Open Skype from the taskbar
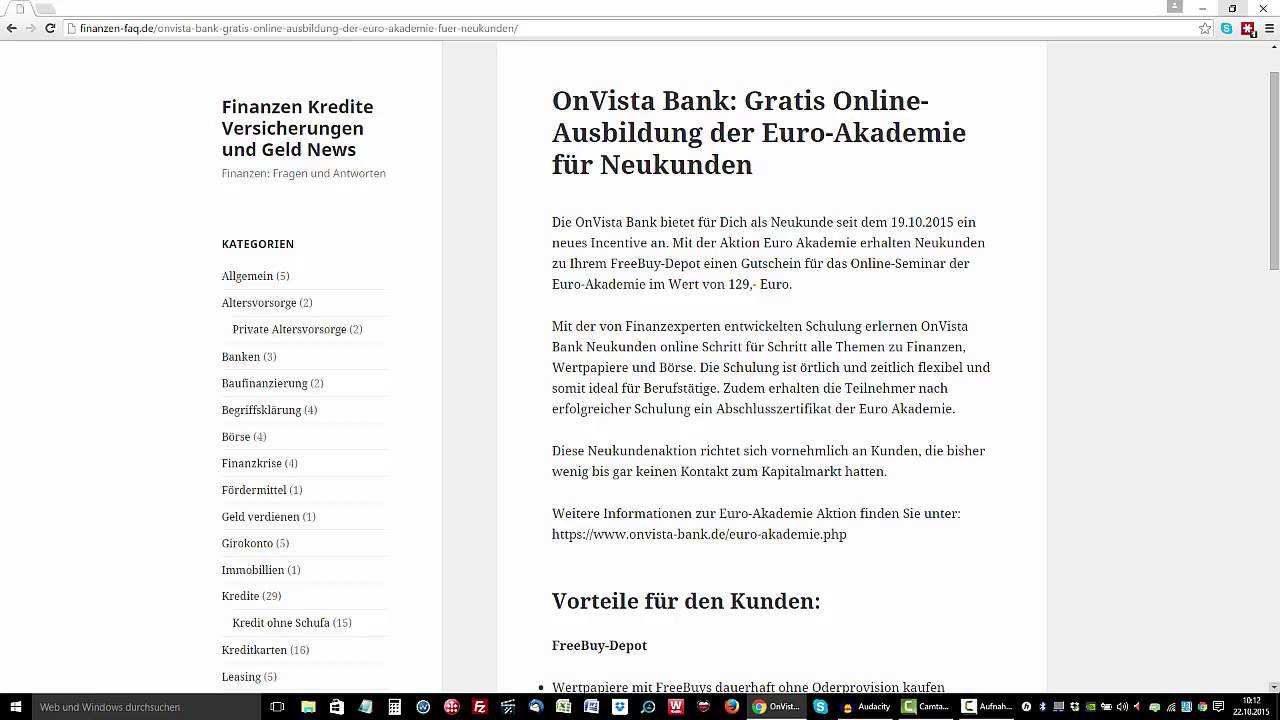The height and width of the screenshot is (720, 1280). click(821, 706)
